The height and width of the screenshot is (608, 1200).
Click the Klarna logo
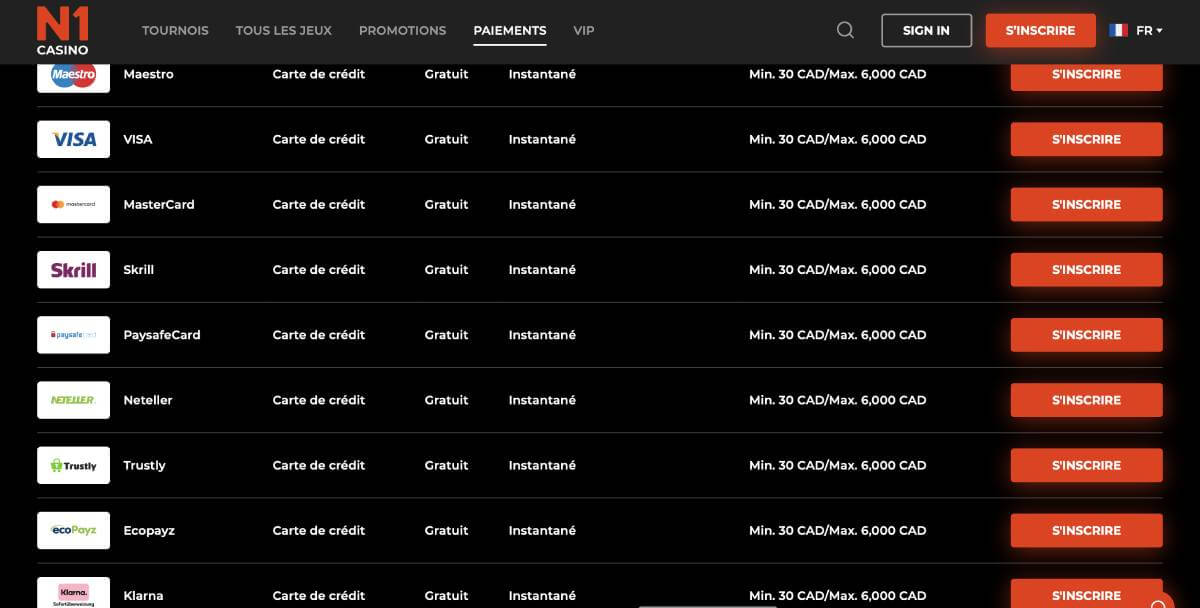click(x=73, y=593)
